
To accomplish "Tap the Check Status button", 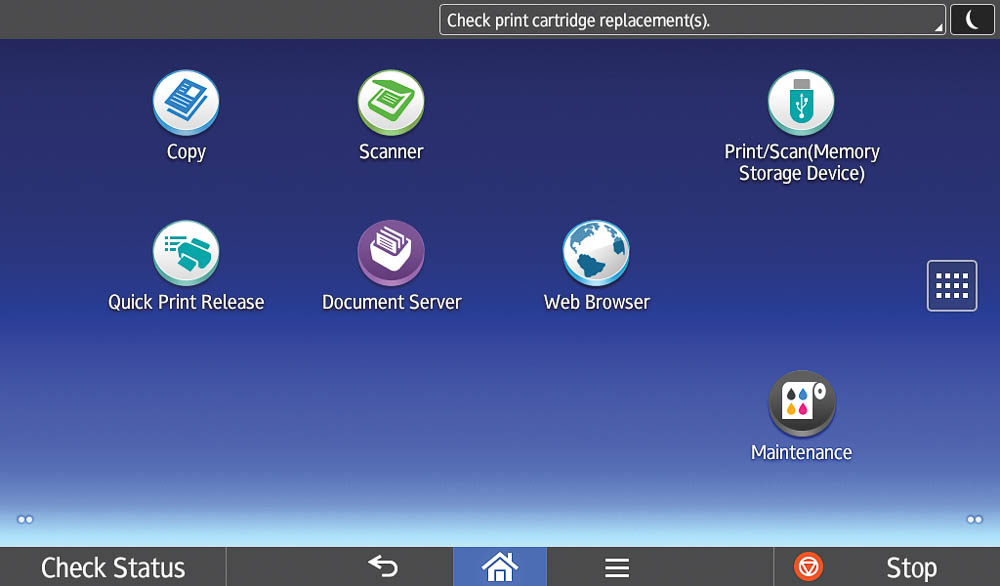I will coord(113,567).
